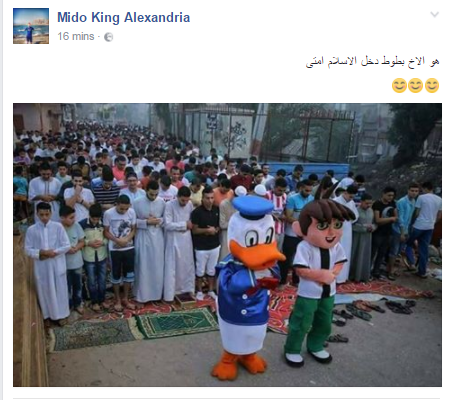
Task: Click the green prayer rug in the photo
Action: (x=177, y=323)
